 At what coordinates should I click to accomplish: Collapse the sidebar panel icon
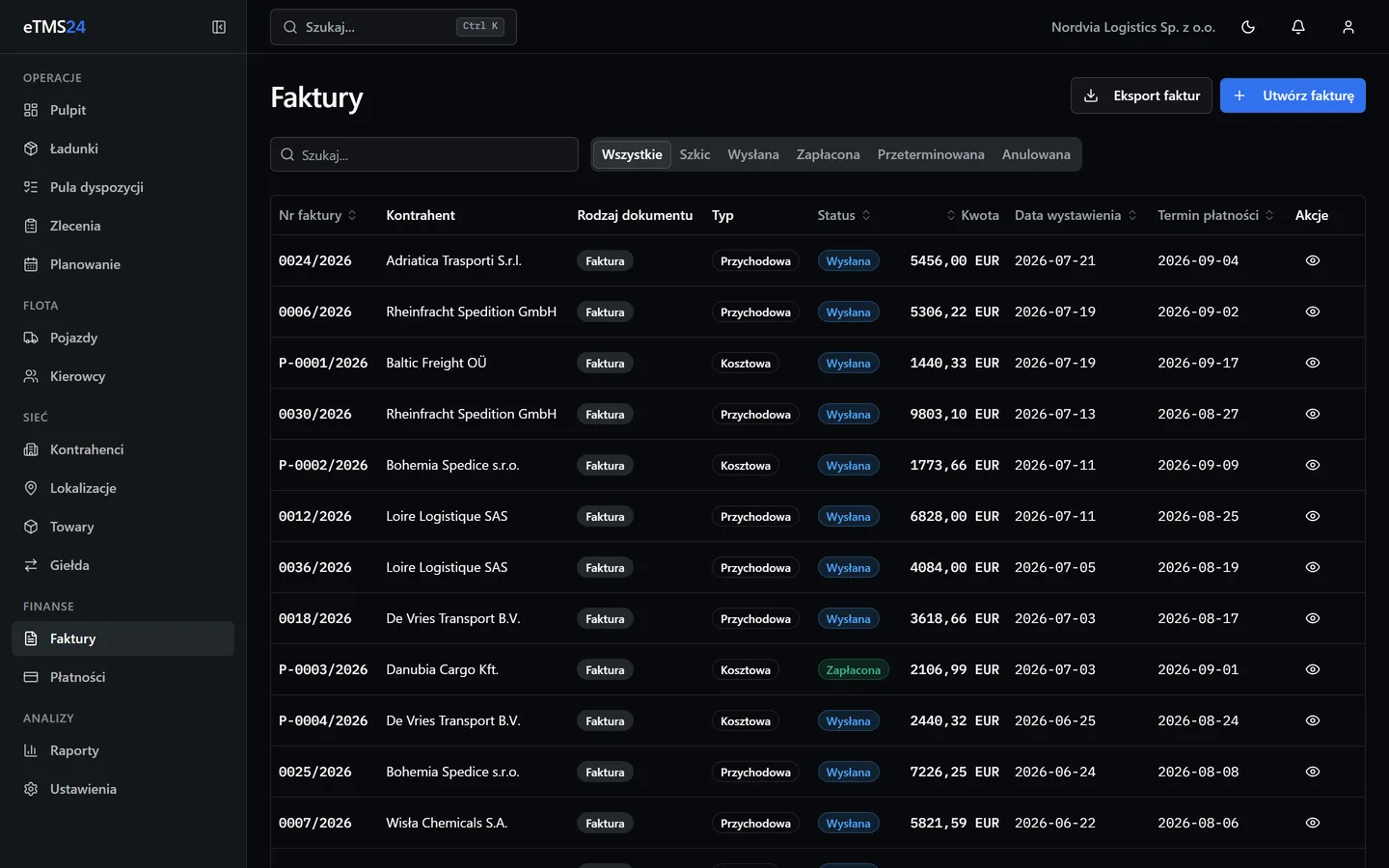pos(219,27)
